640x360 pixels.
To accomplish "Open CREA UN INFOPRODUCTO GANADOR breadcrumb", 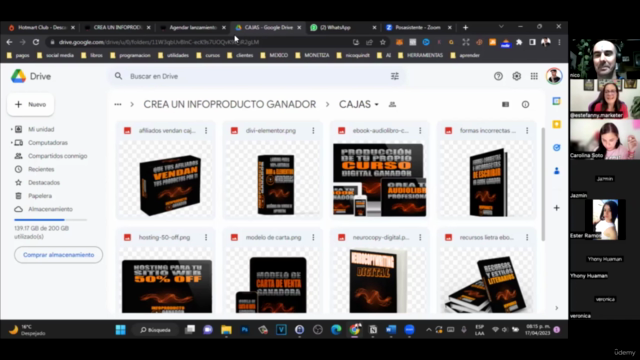I will (x=229, y=104).
